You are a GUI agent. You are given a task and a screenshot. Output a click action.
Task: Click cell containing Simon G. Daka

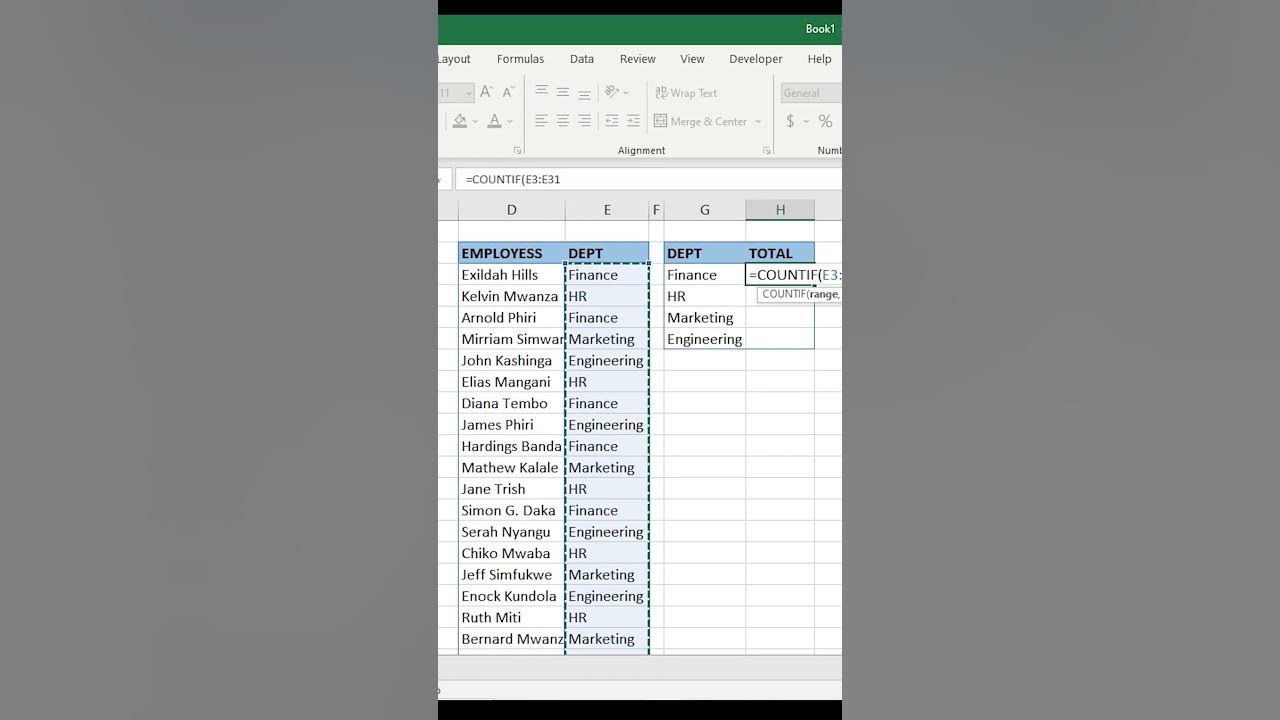[x=512, y=510]
